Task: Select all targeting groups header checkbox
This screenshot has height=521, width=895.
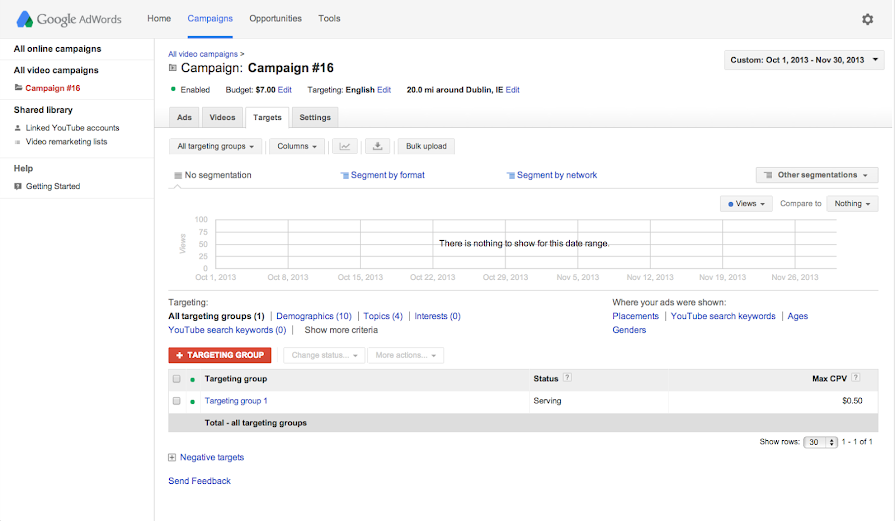Action: coord(177,379)
